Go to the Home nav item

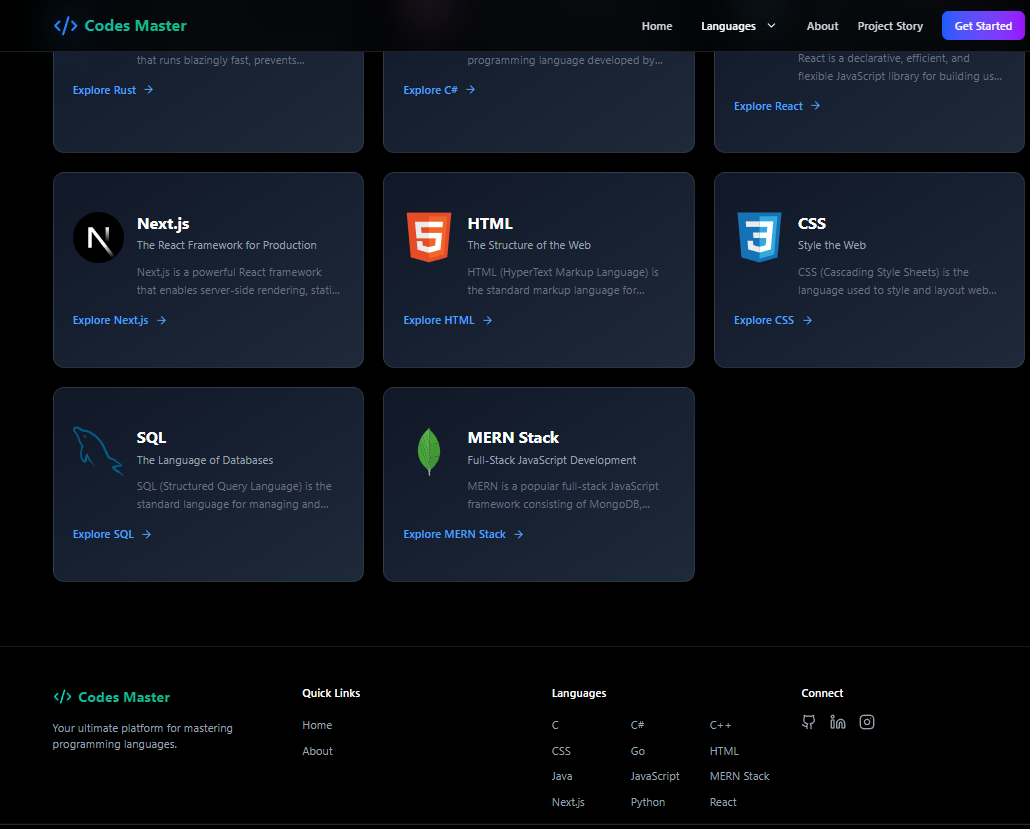click(x=657, y=26)
